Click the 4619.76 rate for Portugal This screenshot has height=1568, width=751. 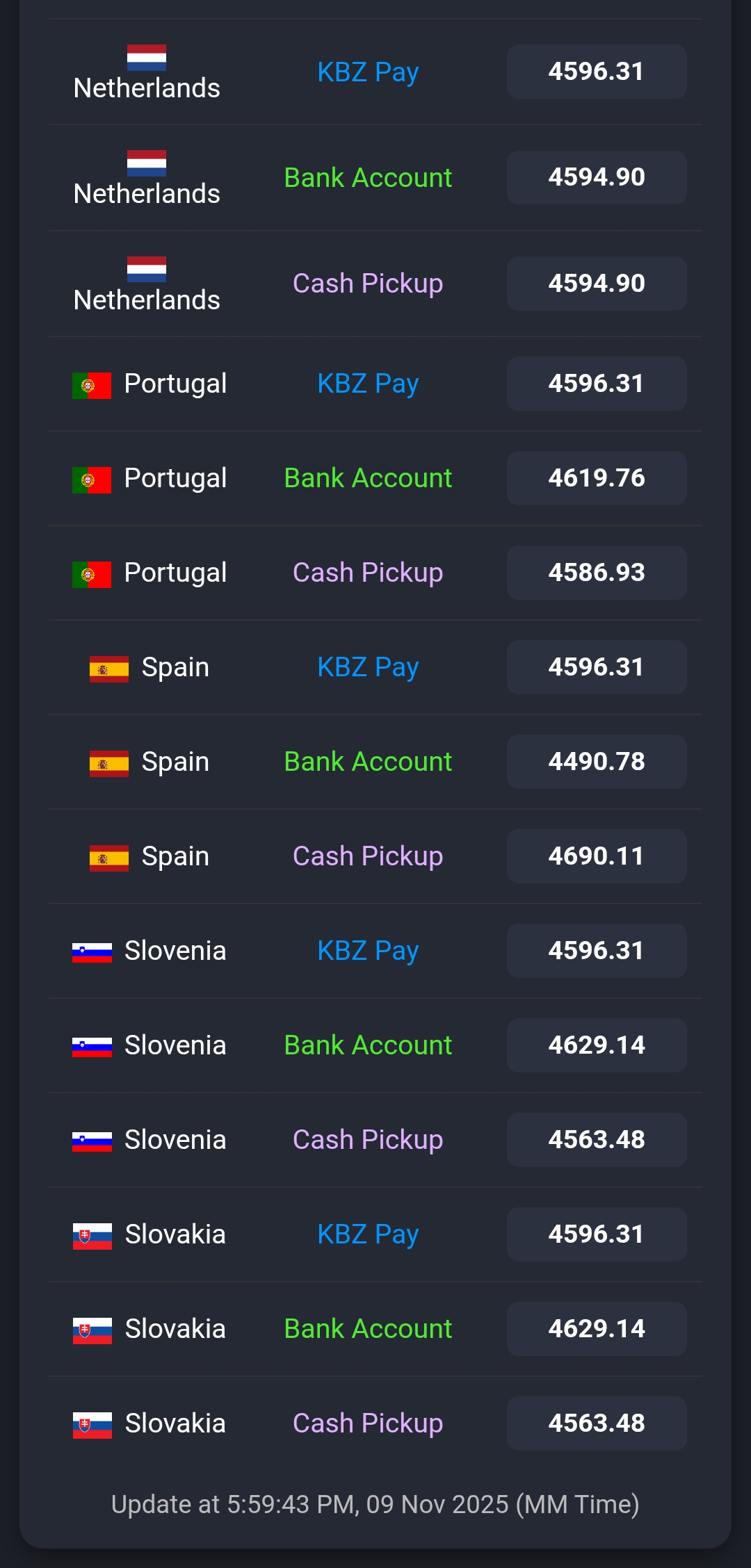tap(597, 478)
